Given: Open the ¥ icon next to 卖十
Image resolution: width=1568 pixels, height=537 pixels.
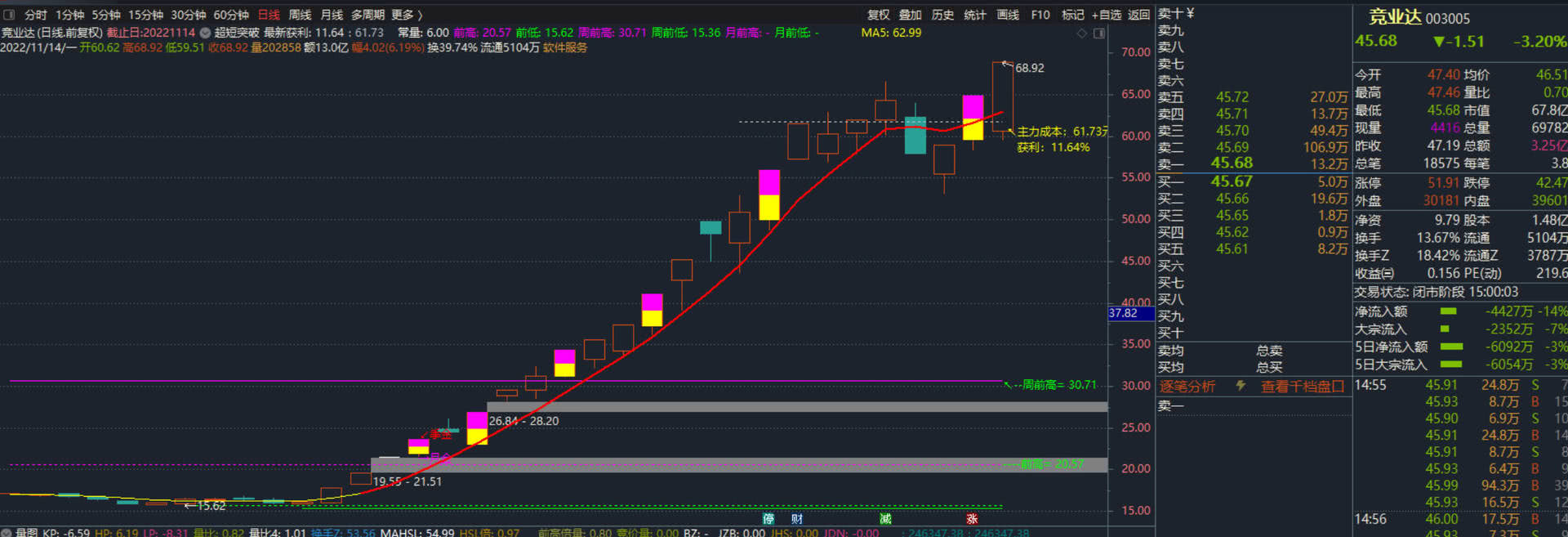Looking at the screenshot, I should (1190, 13).
